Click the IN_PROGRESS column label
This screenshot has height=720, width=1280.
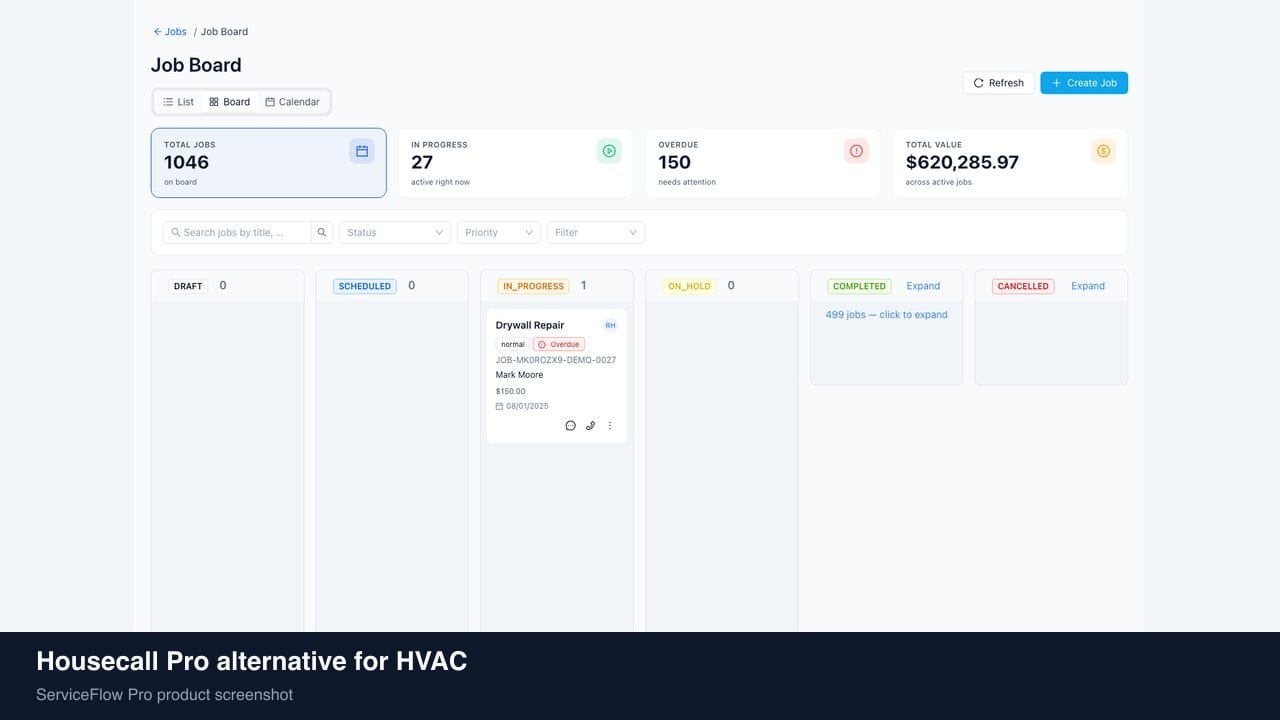(533, 286)
